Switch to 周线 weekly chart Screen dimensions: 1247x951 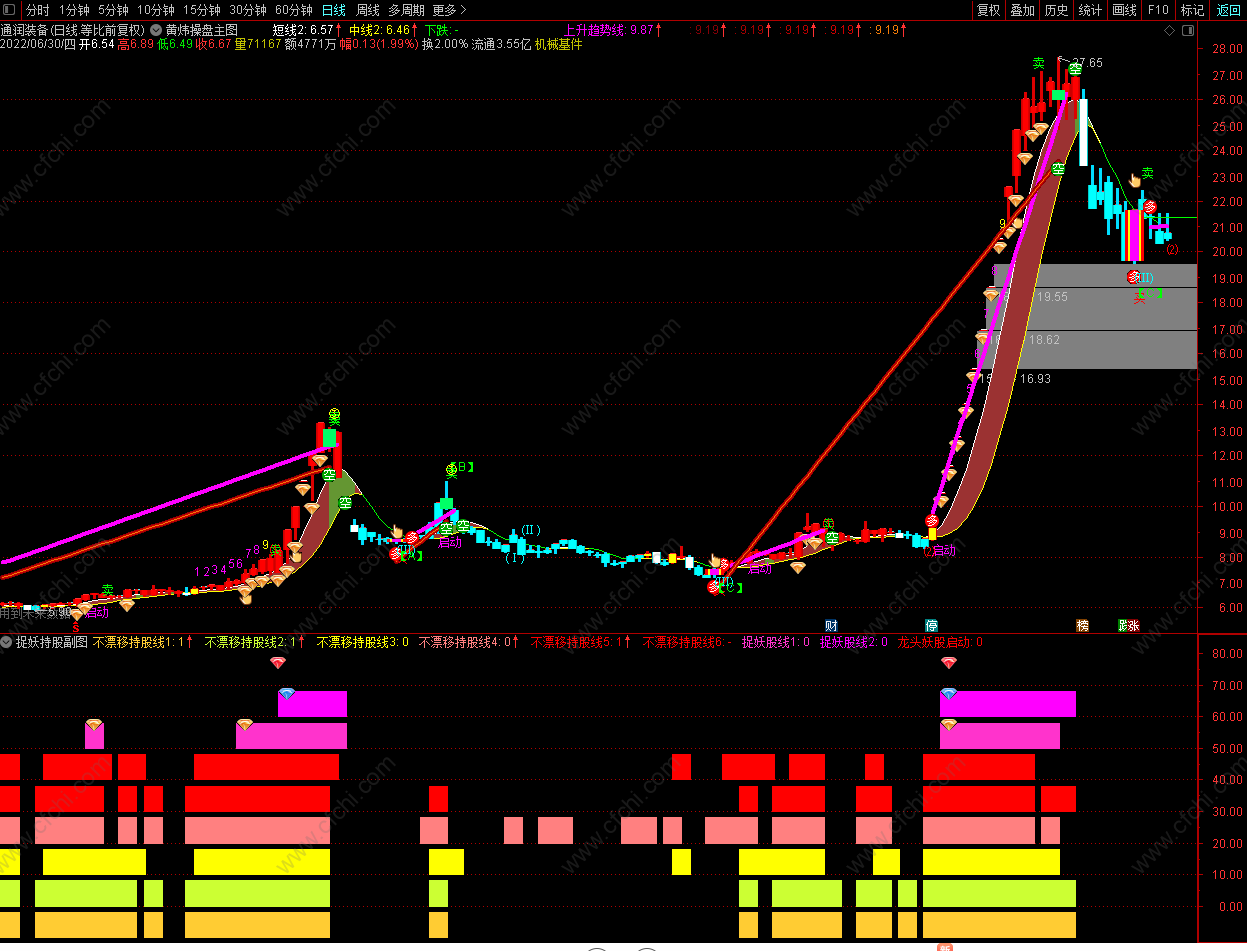point(367,10)
